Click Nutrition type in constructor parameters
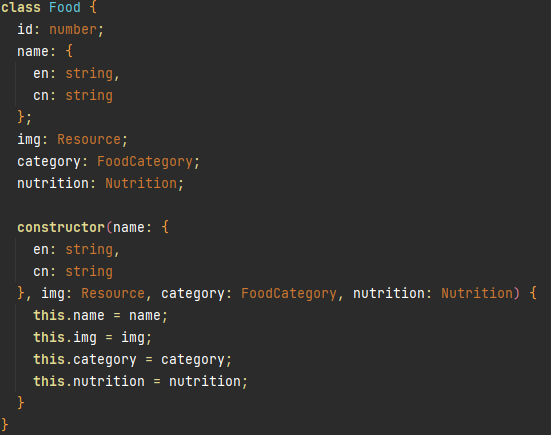This screenshot has width=551, height=435. (x=477, y=293)
